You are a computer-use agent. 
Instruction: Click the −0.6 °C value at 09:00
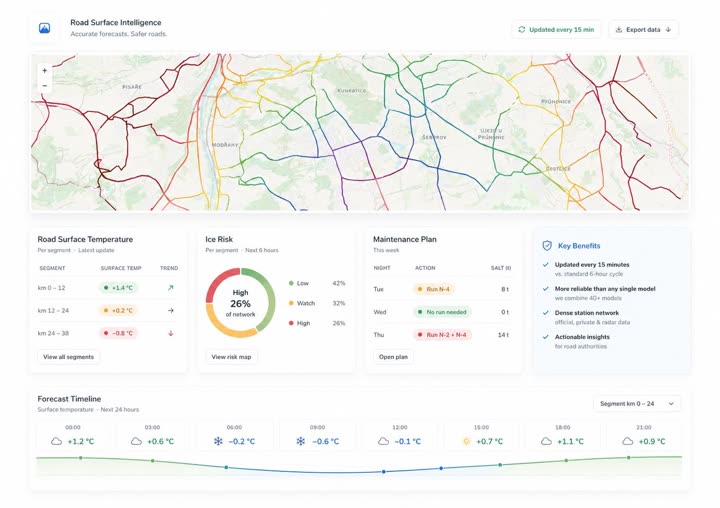pos(326,441)
